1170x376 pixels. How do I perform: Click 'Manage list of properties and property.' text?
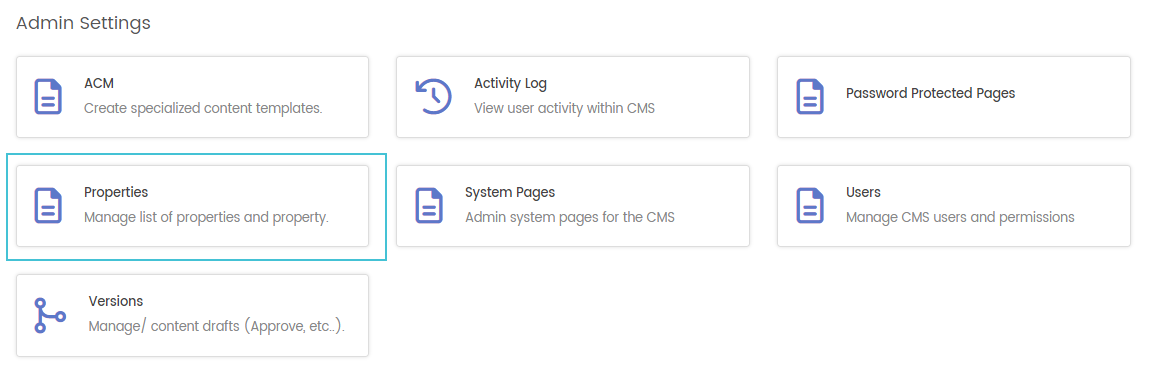(206, 218)
